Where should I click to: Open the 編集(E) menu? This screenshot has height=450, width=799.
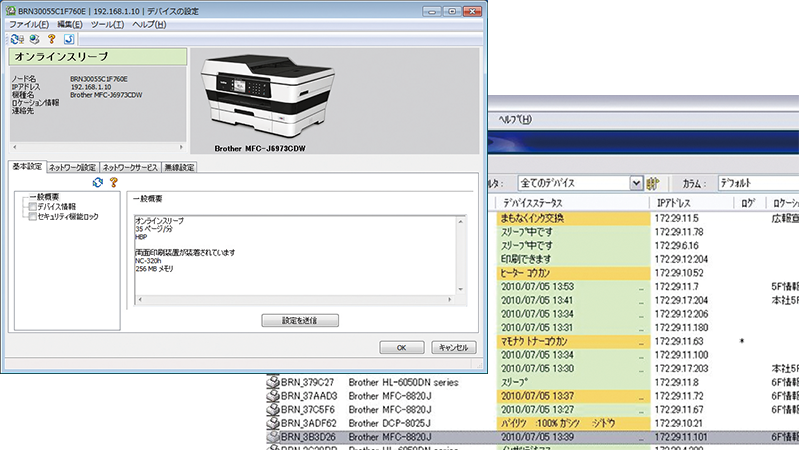pyautogui.click(x=70, y=24)
